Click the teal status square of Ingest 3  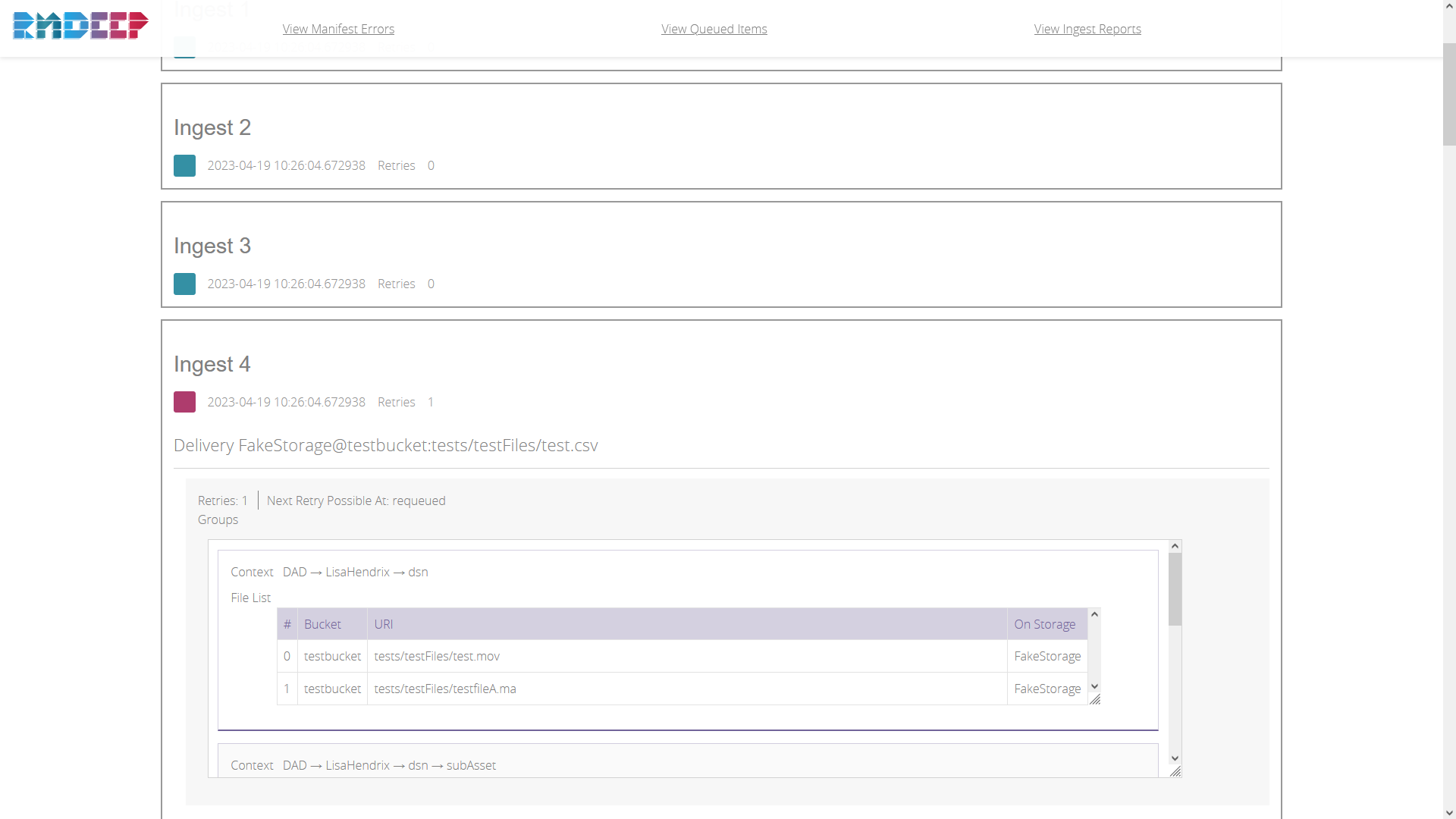point(184,284)
